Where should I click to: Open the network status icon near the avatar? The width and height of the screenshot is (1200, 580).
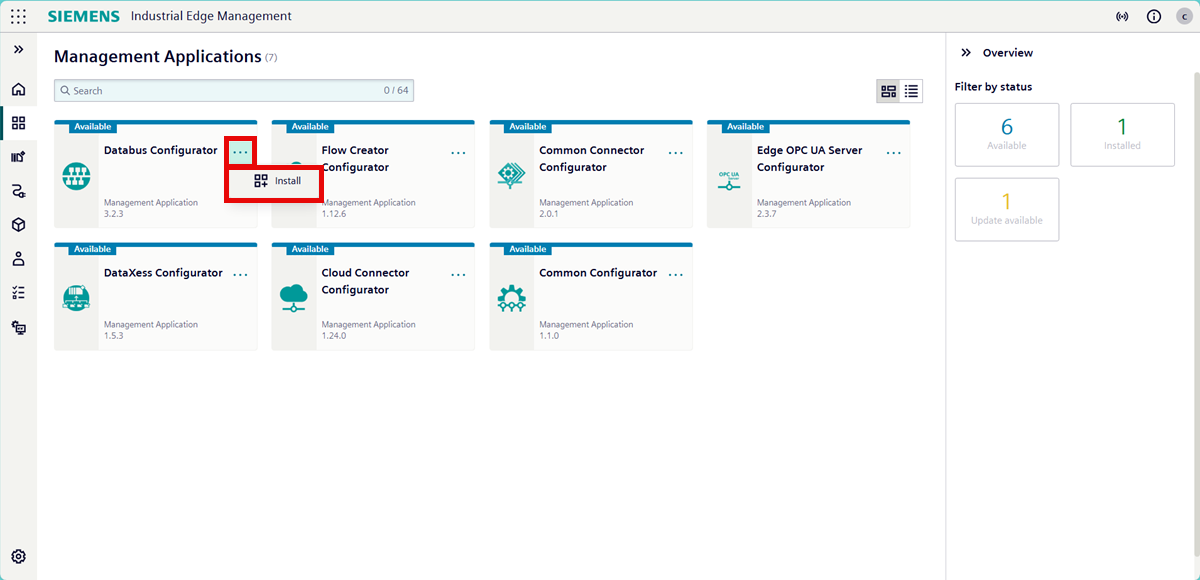1122,16
